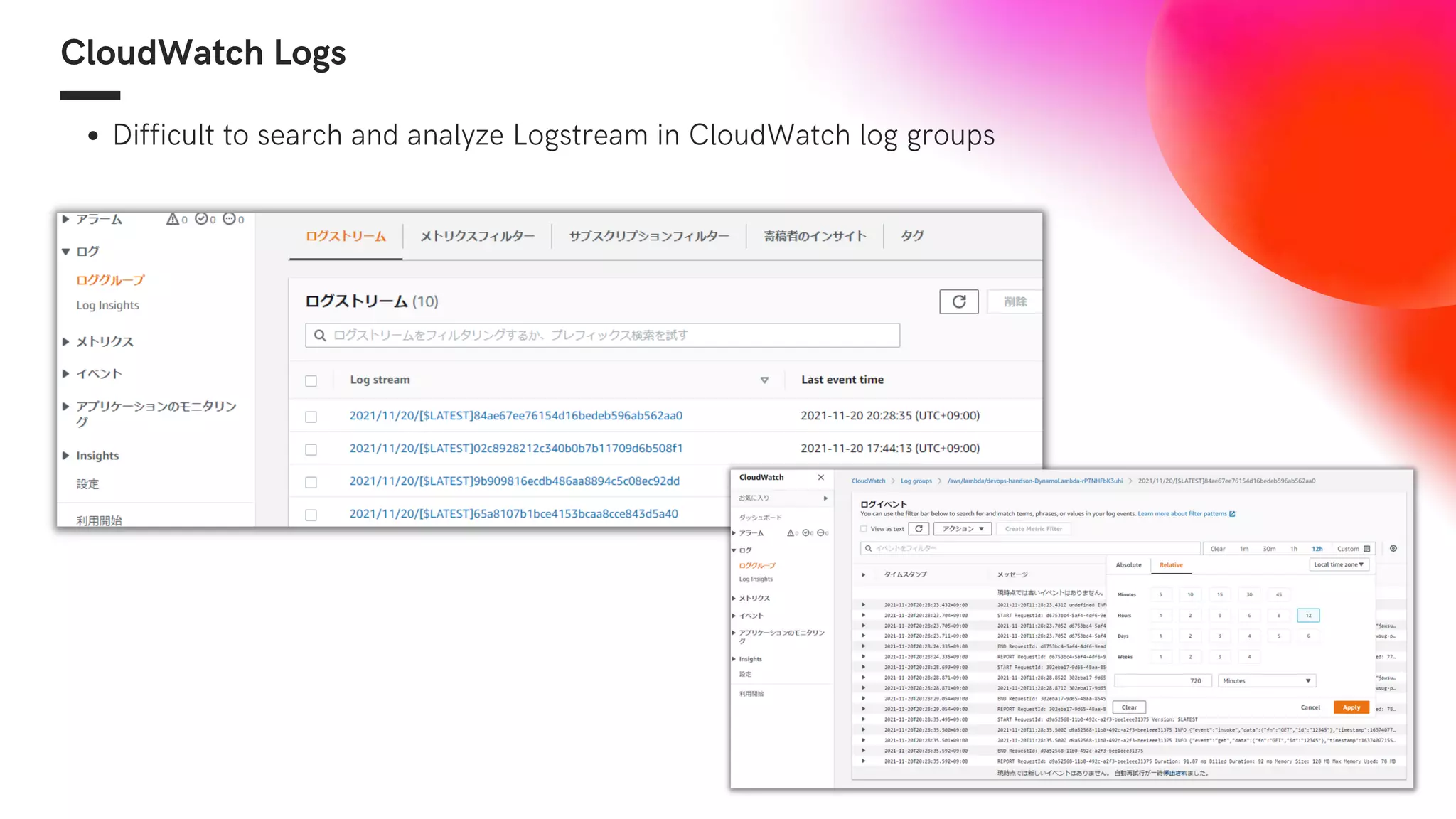Close the CloudWatch side panel with the X
This screenshot has height=819, width=1456.
821,477
